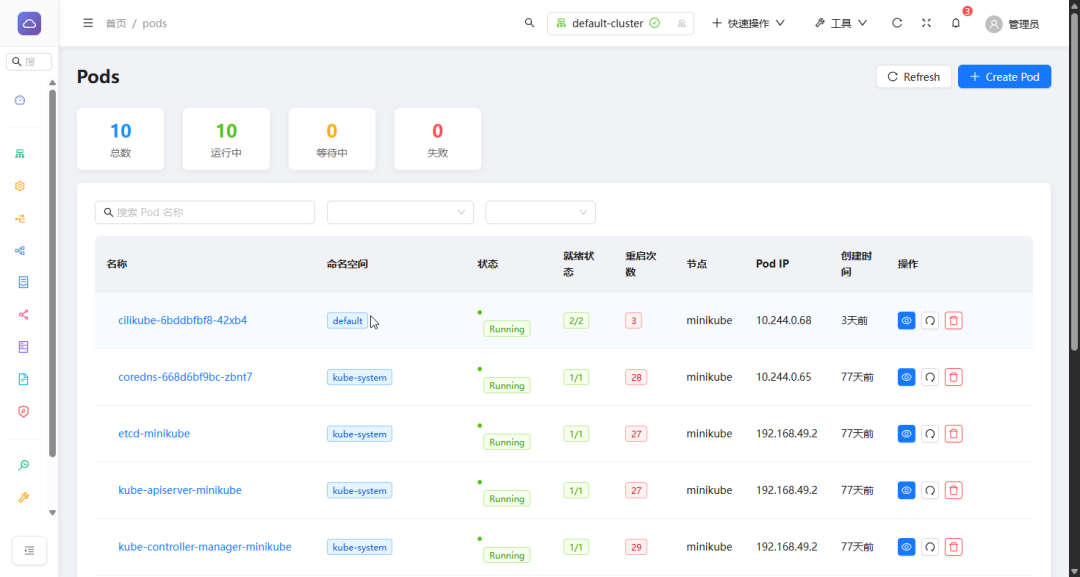
Task: Click the purple cloud app logo
Action: pyautogui.click(x=29, y=23)
